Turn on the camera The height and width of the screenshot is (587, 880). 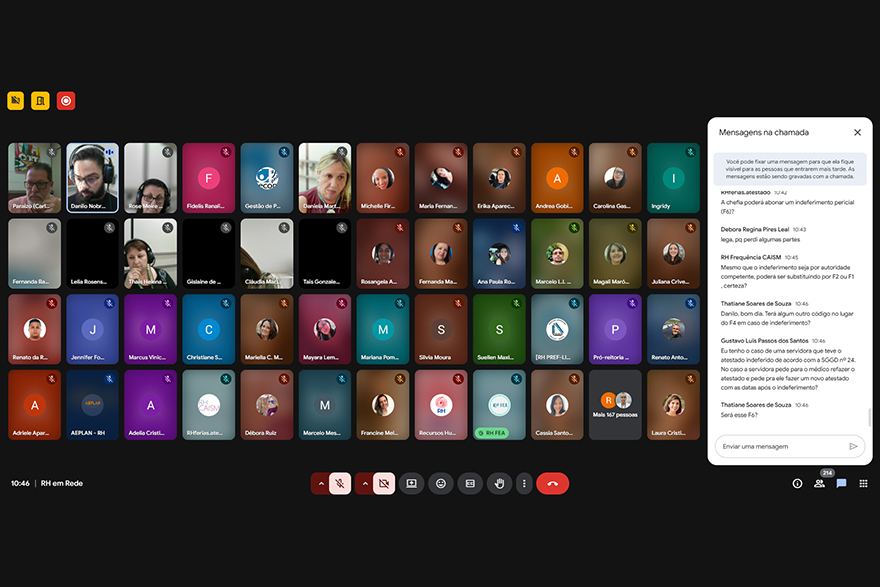click(384, 484)
